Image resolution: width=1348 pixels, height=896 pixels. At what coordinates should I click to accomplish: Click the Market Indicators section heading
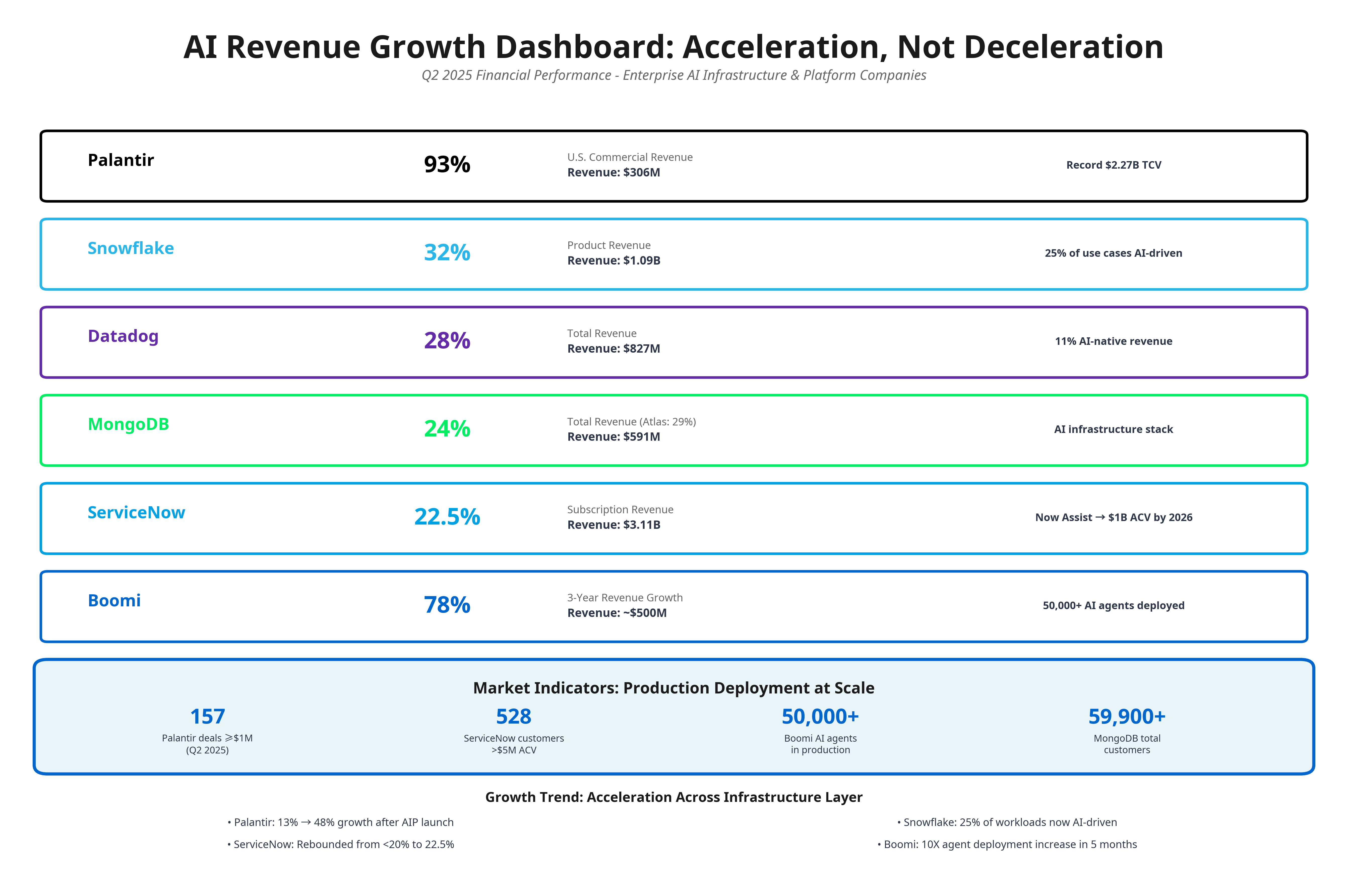tap(673, 688)
